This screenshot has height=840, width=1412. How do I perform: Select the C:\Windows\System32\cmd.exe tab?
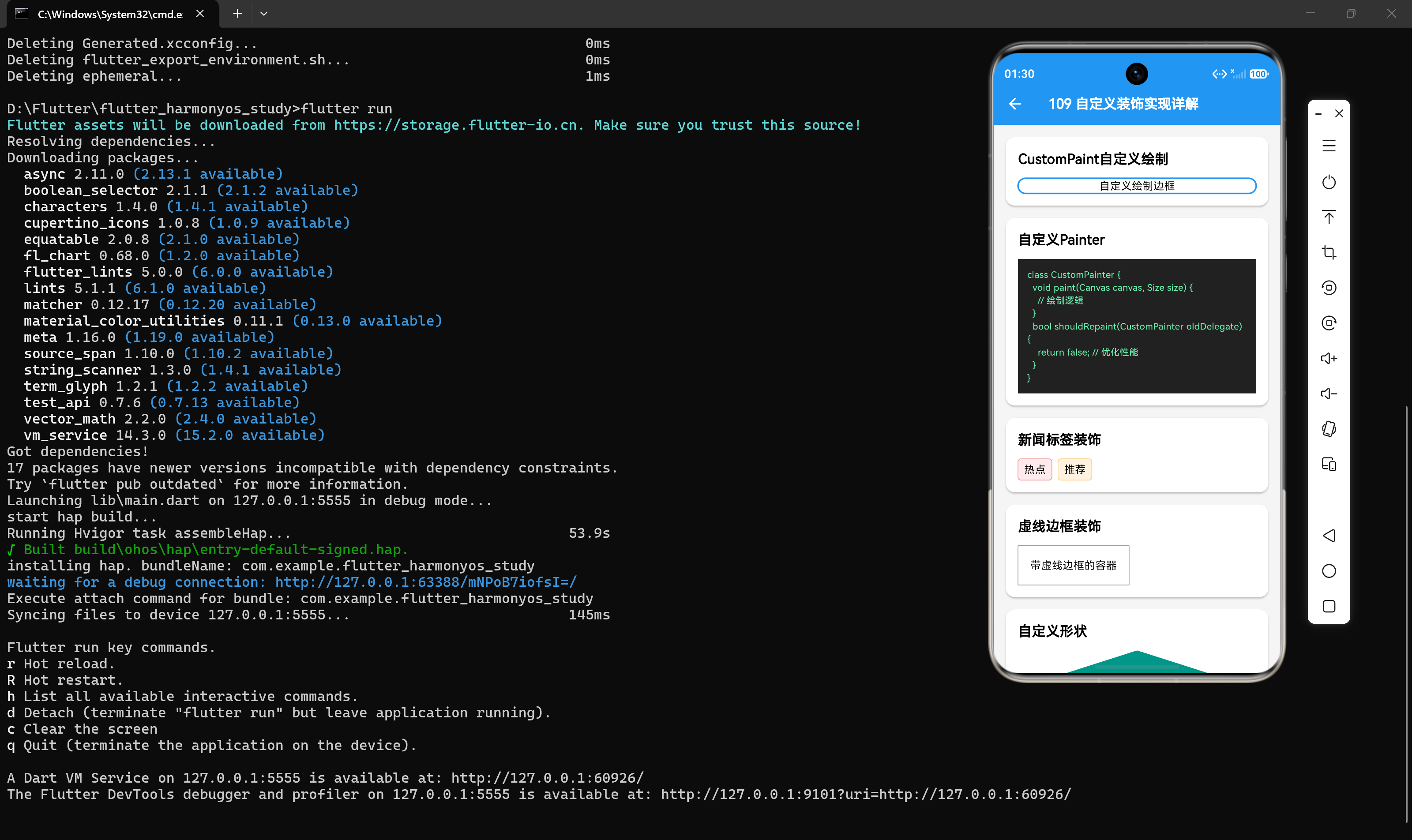click(x=110, y=14)
